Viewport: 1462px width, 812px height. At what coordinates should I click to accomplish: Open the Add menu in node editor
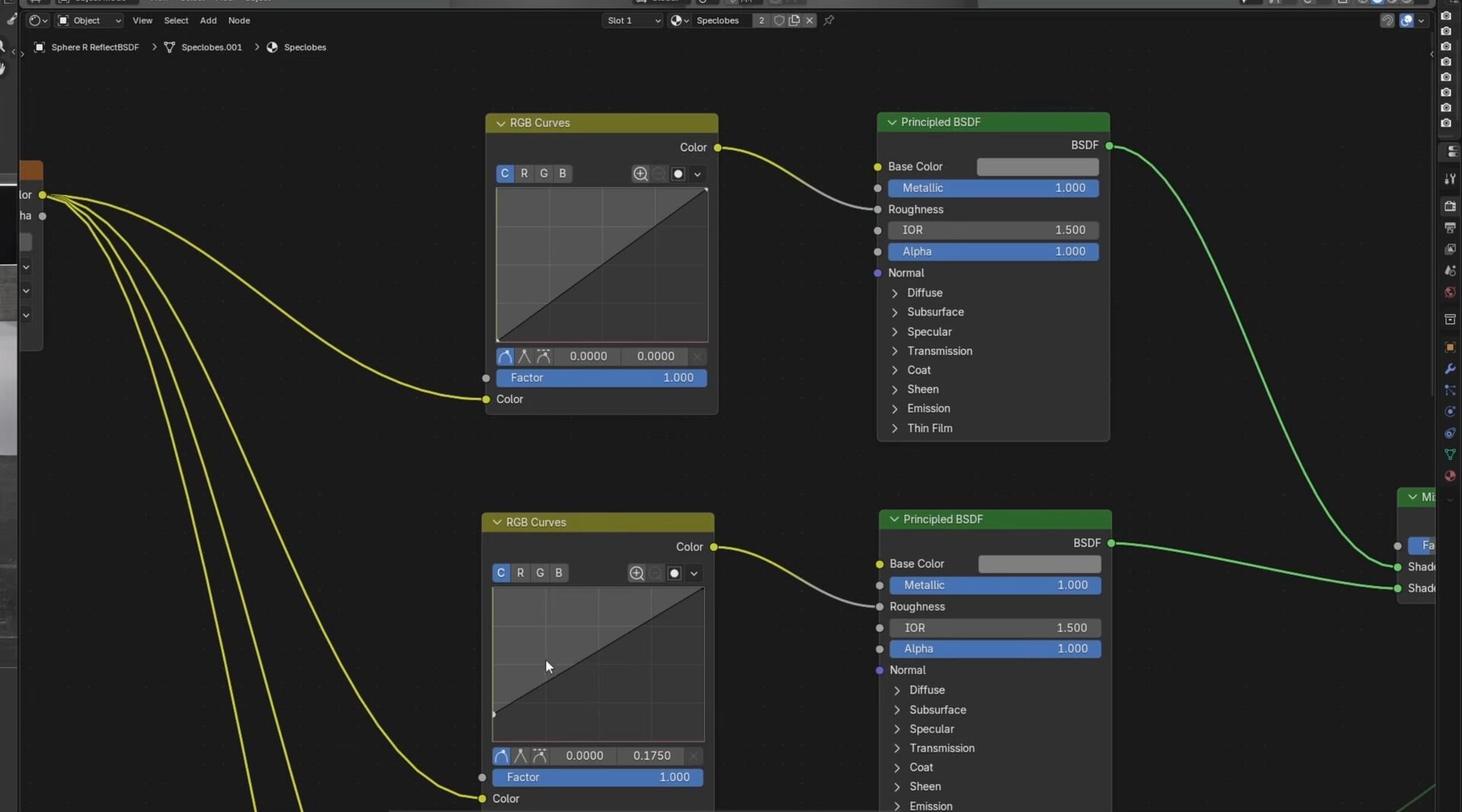click(x=208, y=21)
